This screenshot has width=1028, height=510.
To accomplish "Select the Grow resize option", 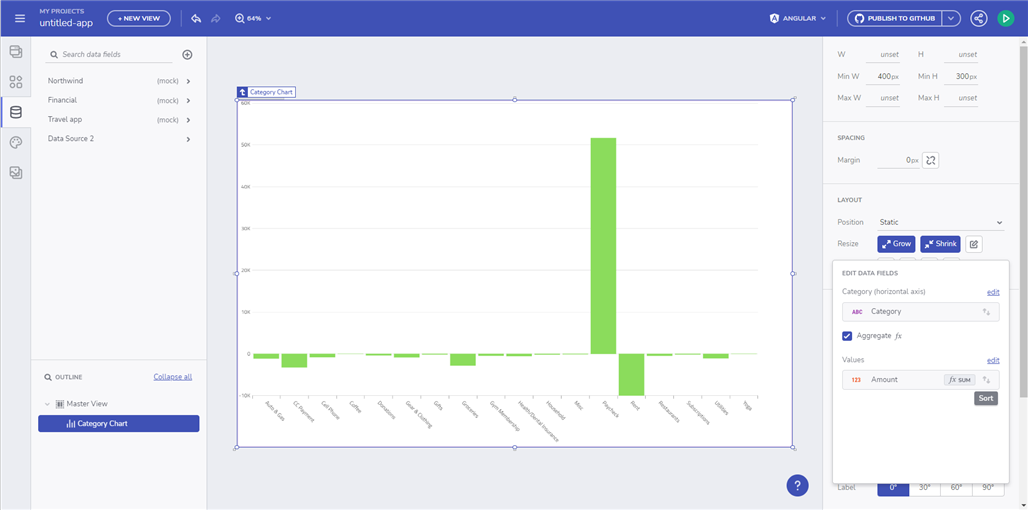I will coord(896,244).
